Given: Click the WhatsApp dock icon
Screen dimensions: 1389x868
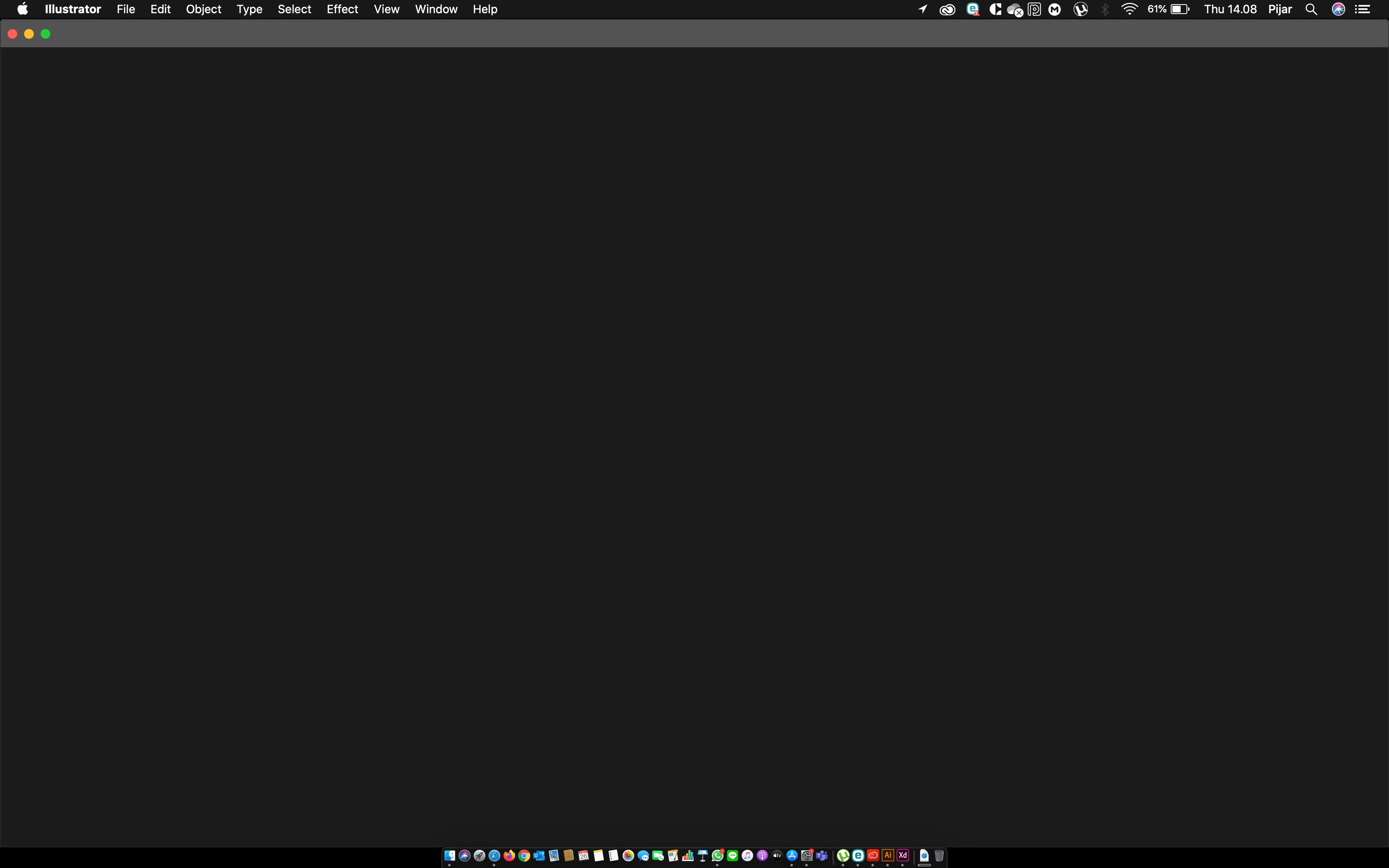Looking at the screenshot, I should (x=717, y=856).
